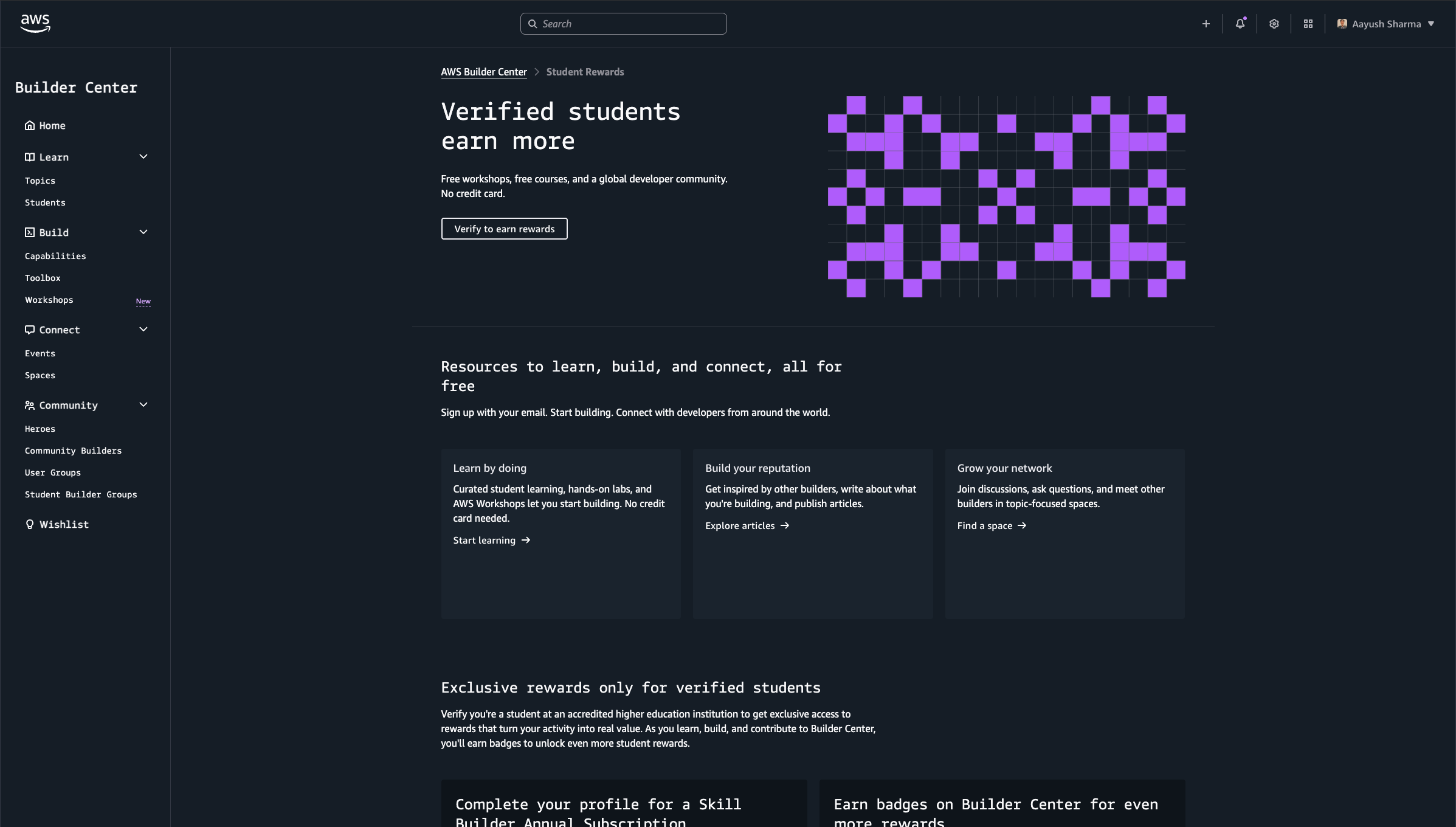
Task: Collapse the Community section chevron
Action: pyautogui.click(x=143, y=405)
